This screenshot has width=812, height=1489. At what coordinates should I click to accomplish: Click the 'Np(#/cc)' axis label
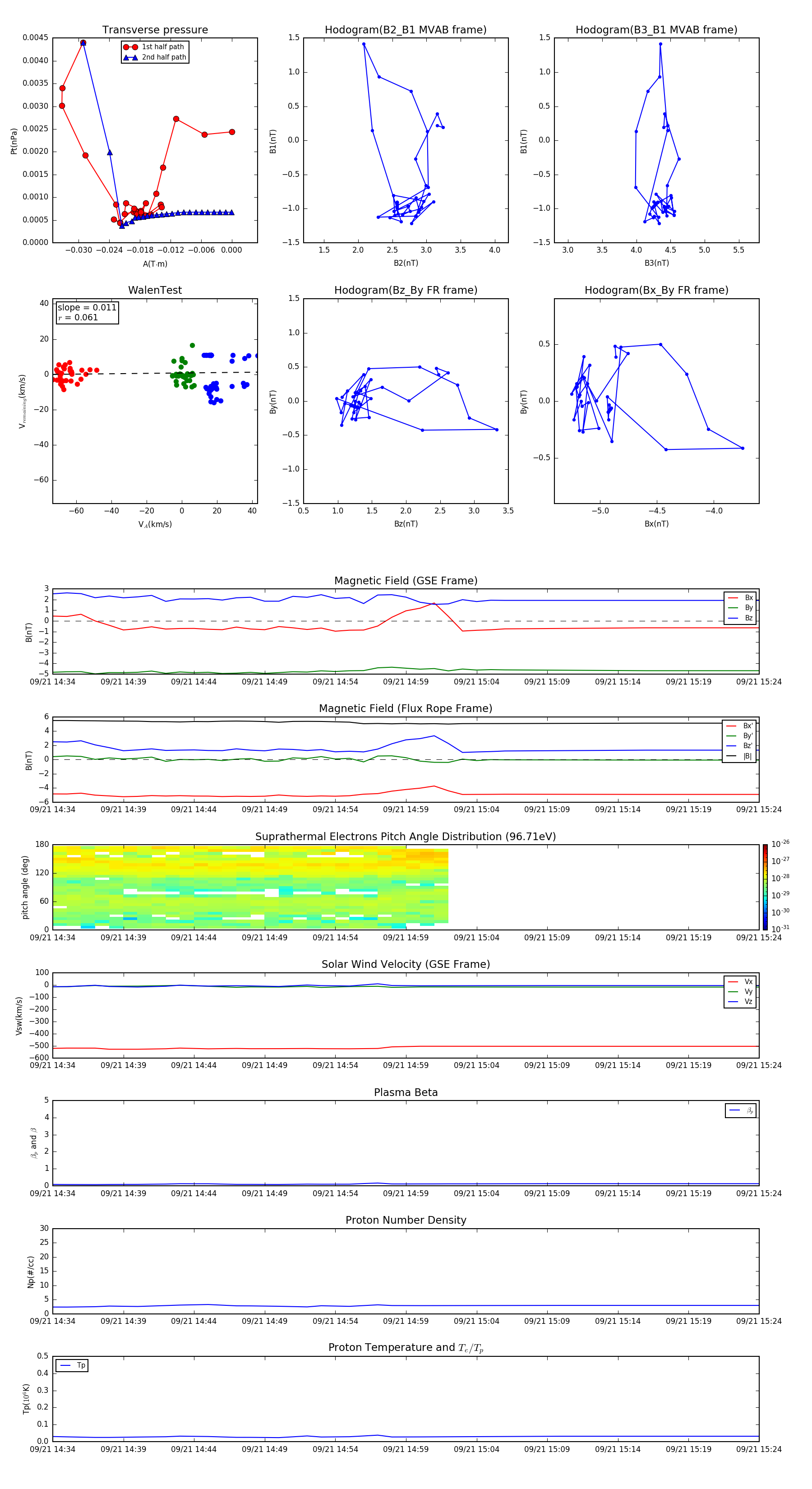(x=31, y=1272)
